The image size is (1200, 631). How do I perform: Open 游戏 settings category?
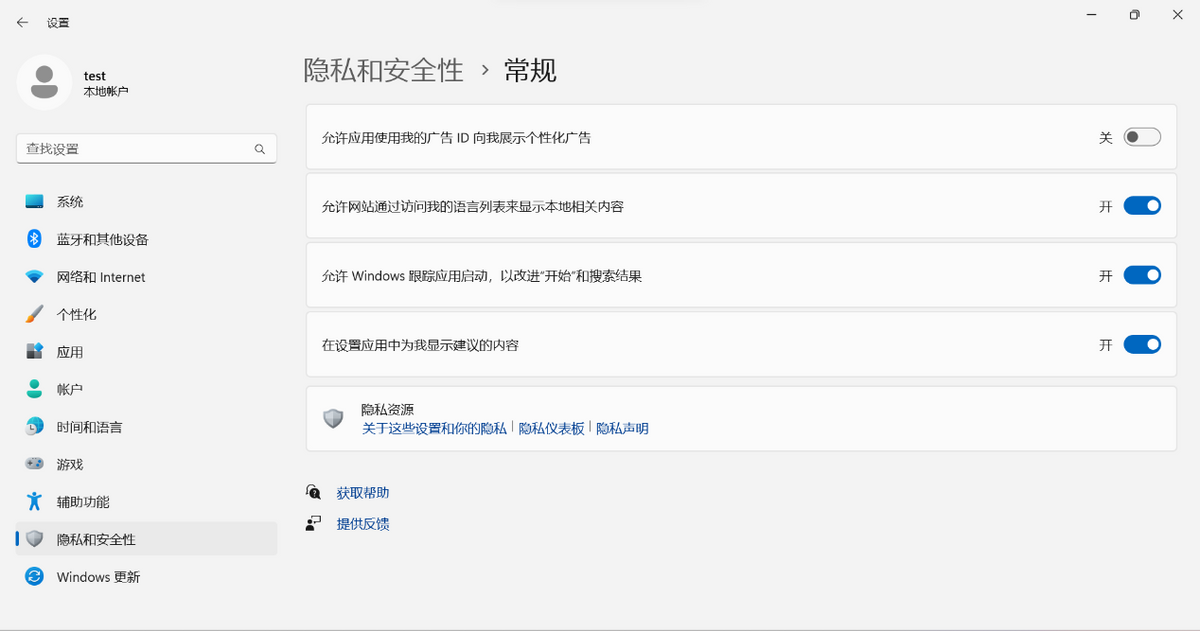coord(147,464)
